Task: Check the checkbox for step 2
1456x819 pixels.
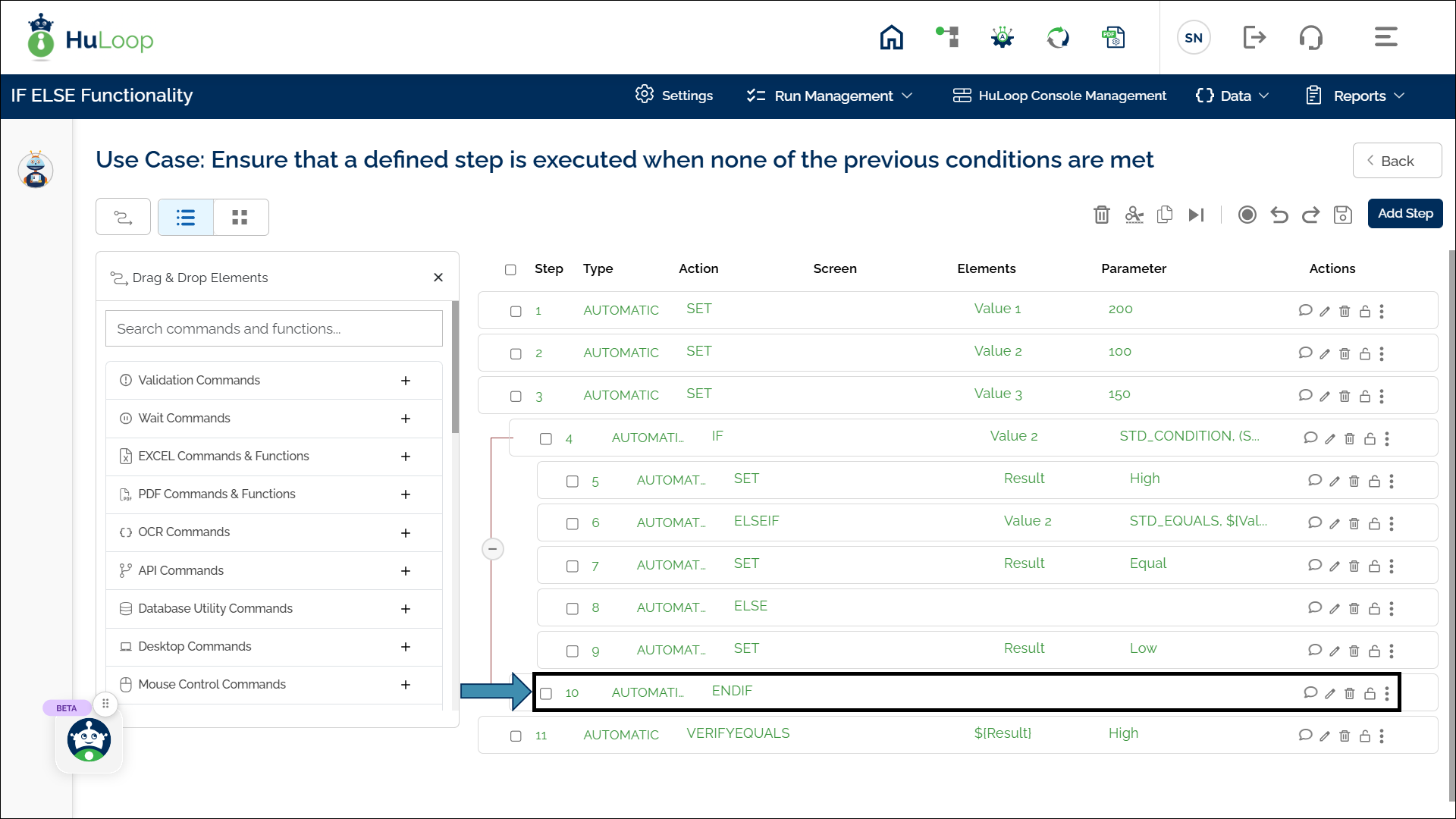Action: (x=516, y=353)
